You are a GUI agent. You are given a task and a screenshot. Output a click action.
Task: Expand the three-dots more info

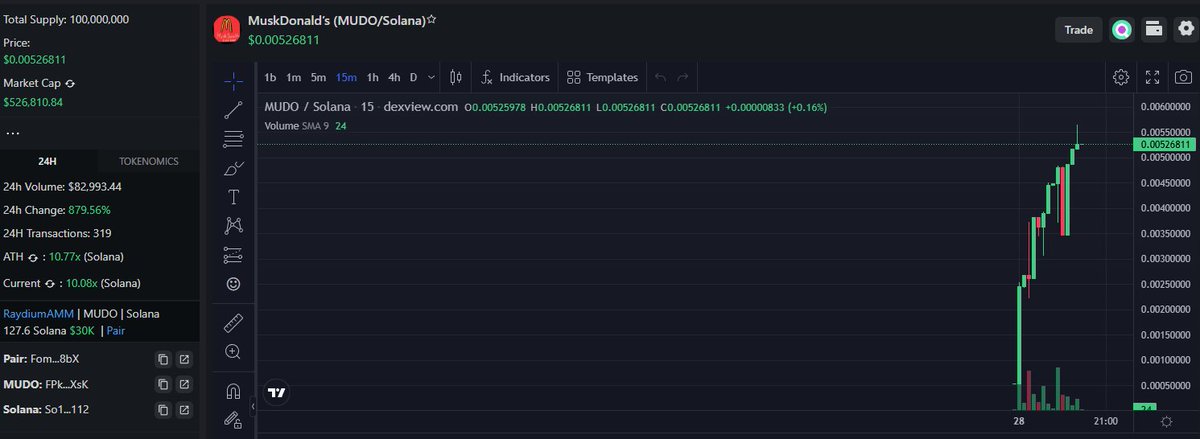tap(13, 132)
